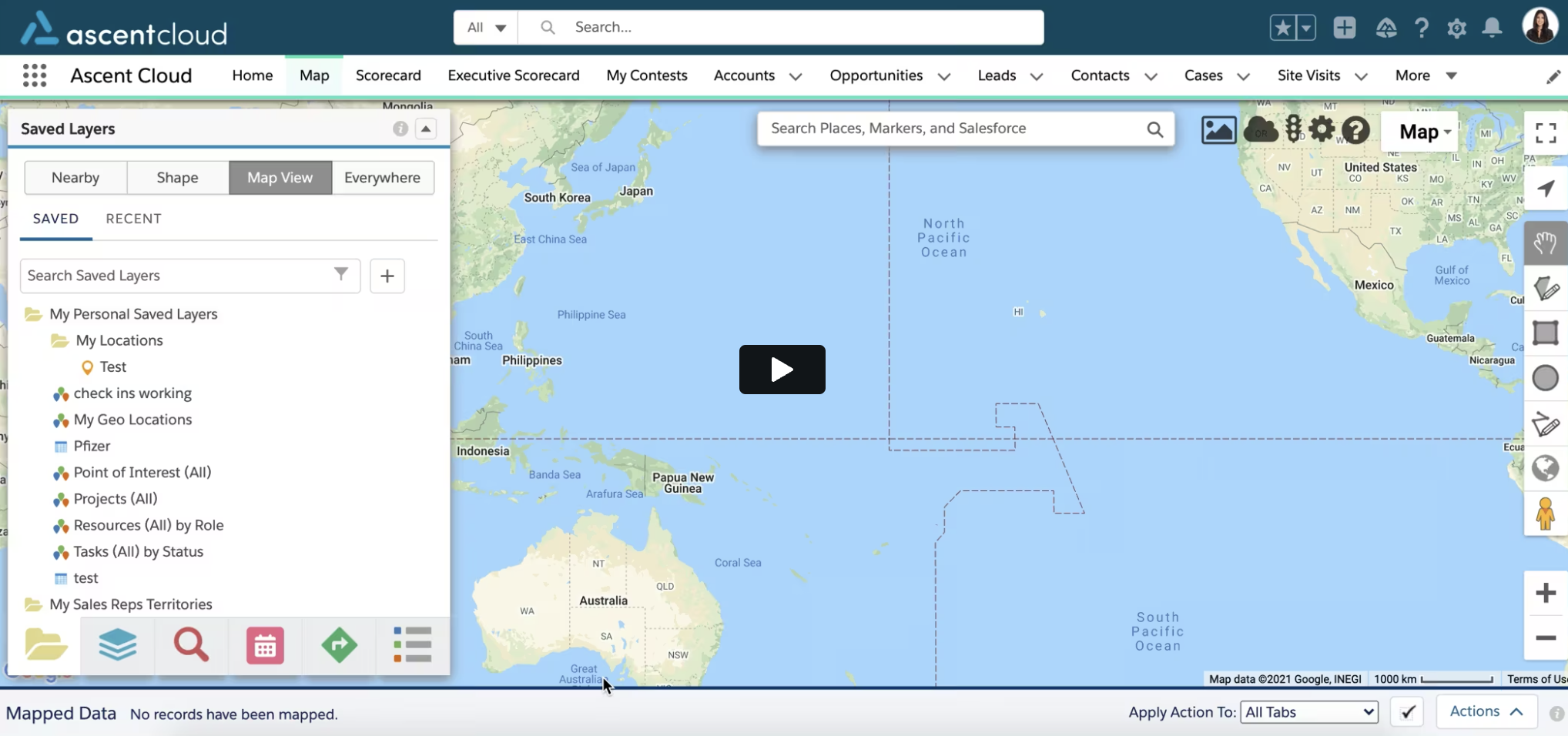Expand the Leads tab chevron

click(1037, 76)
